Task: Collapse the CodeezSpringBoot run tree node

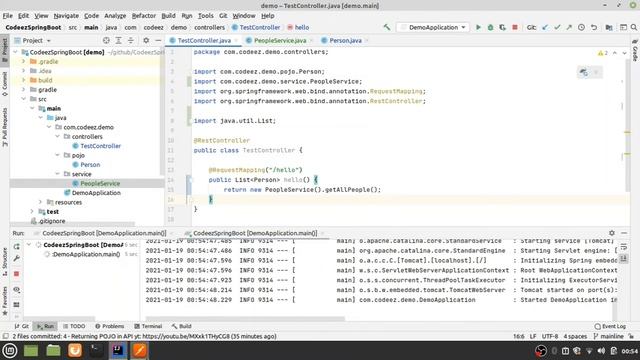Action: pyautogui.click(x=29, y=245)
